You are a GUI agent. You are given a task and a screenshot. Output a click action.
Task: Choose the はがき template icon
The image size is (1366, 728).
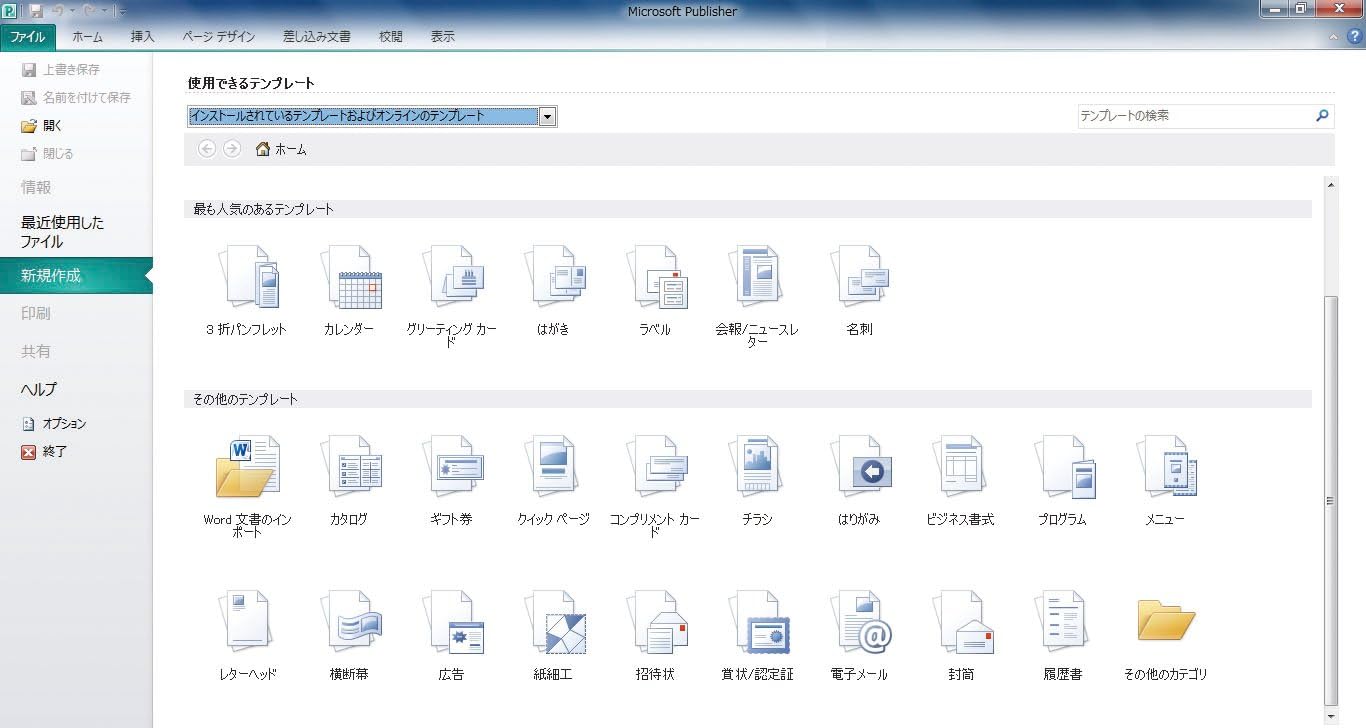point(554,275)
